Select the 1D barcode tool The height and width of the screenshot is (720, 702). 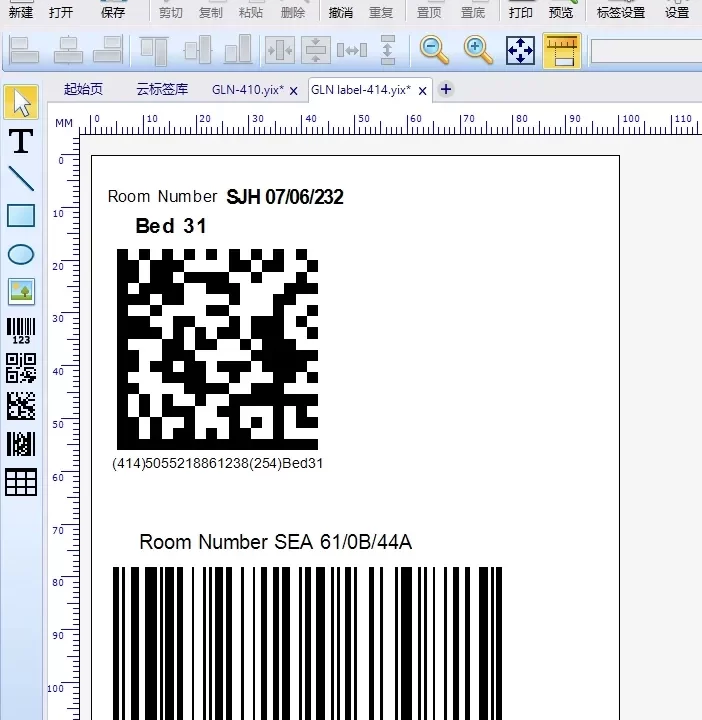tap(21, 331)
